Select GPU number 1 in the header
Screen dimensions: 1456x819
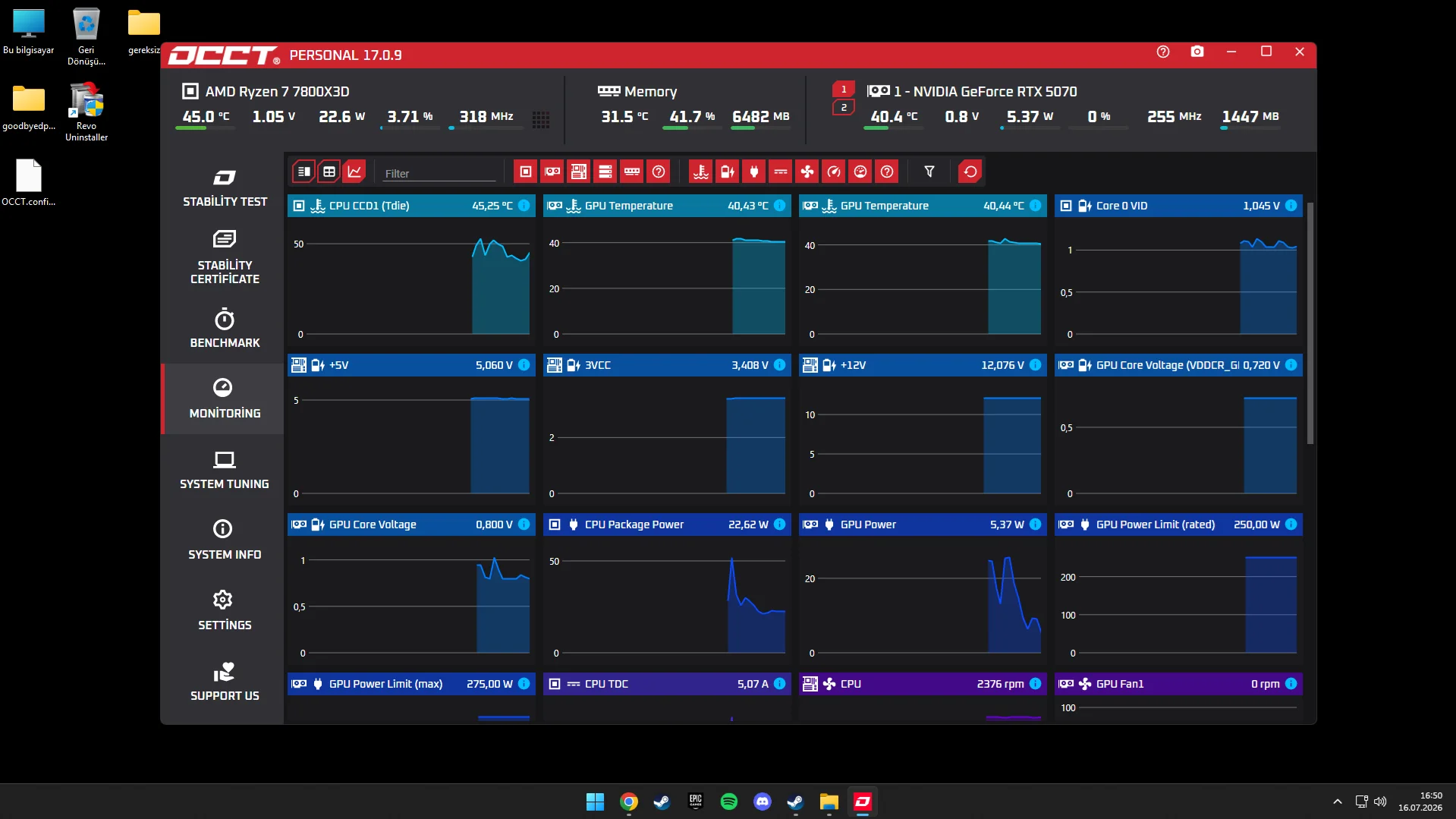[844, 90]
